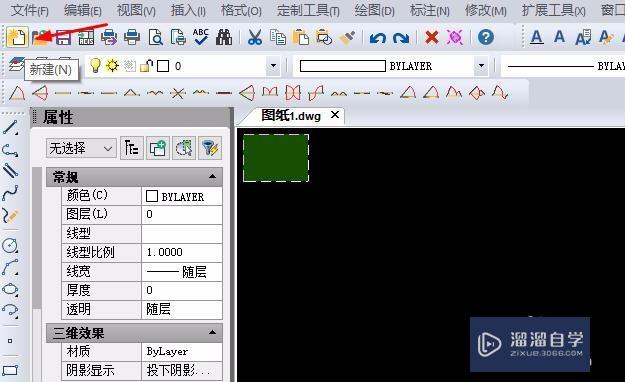Select the Circle draw tool
Image resolution: width=625 pixels, height=382 pixels.
click(10, 245)
